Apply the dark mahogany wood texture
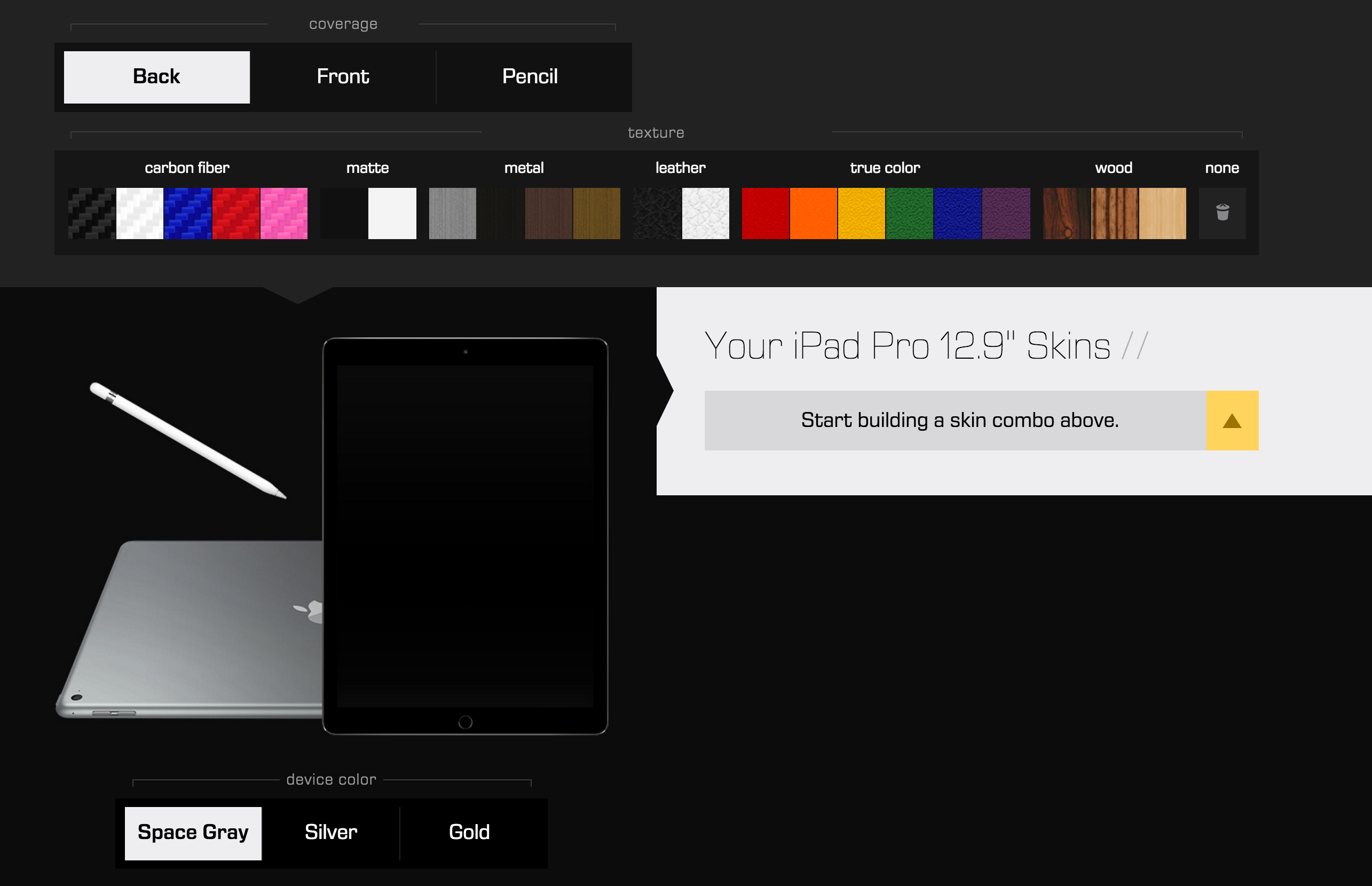1372x886 pixels. (x=1067, y=213)
